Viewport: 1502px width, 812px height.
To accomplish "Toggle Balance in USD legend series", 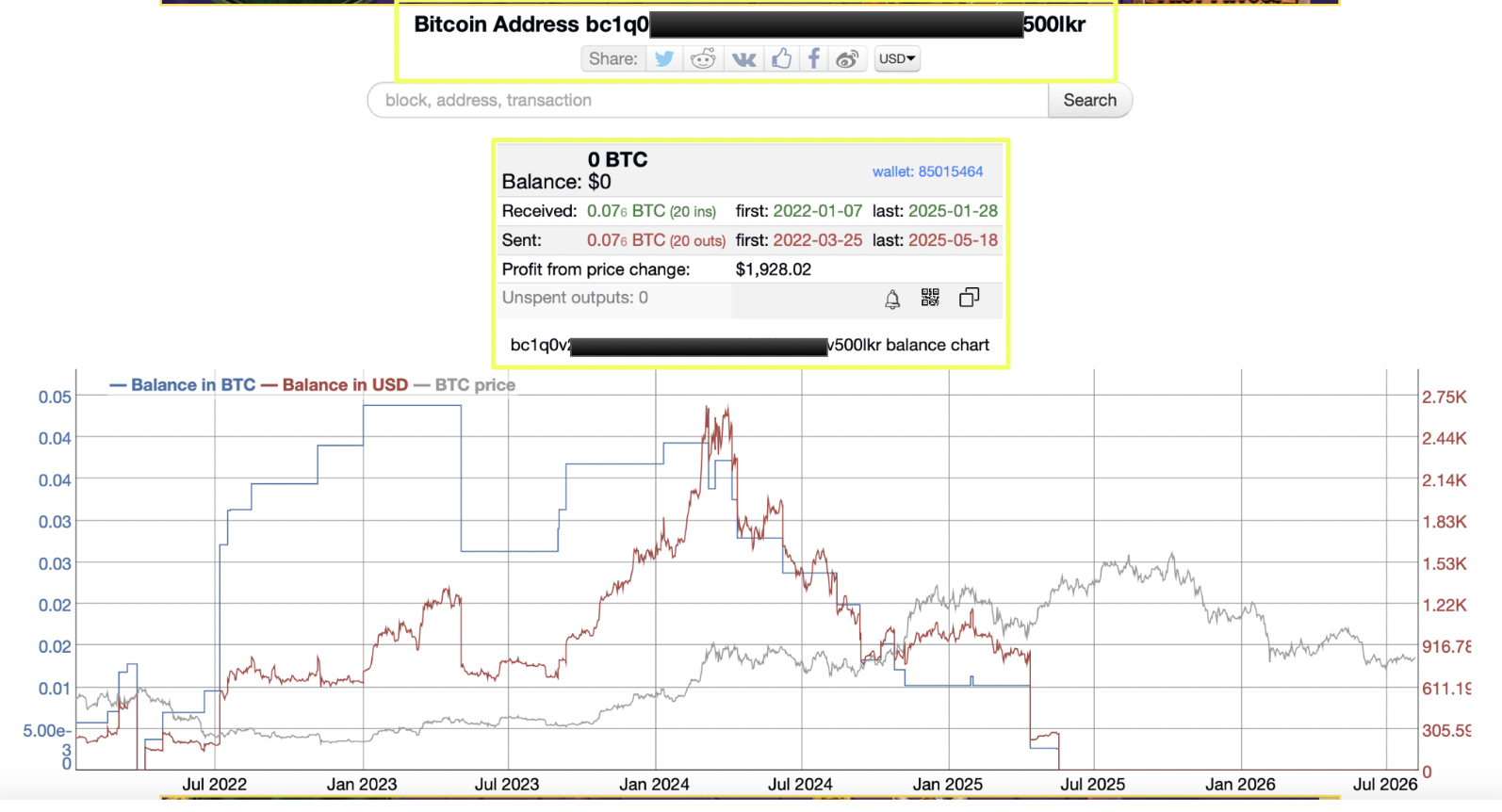I will (x=335, y=384).
